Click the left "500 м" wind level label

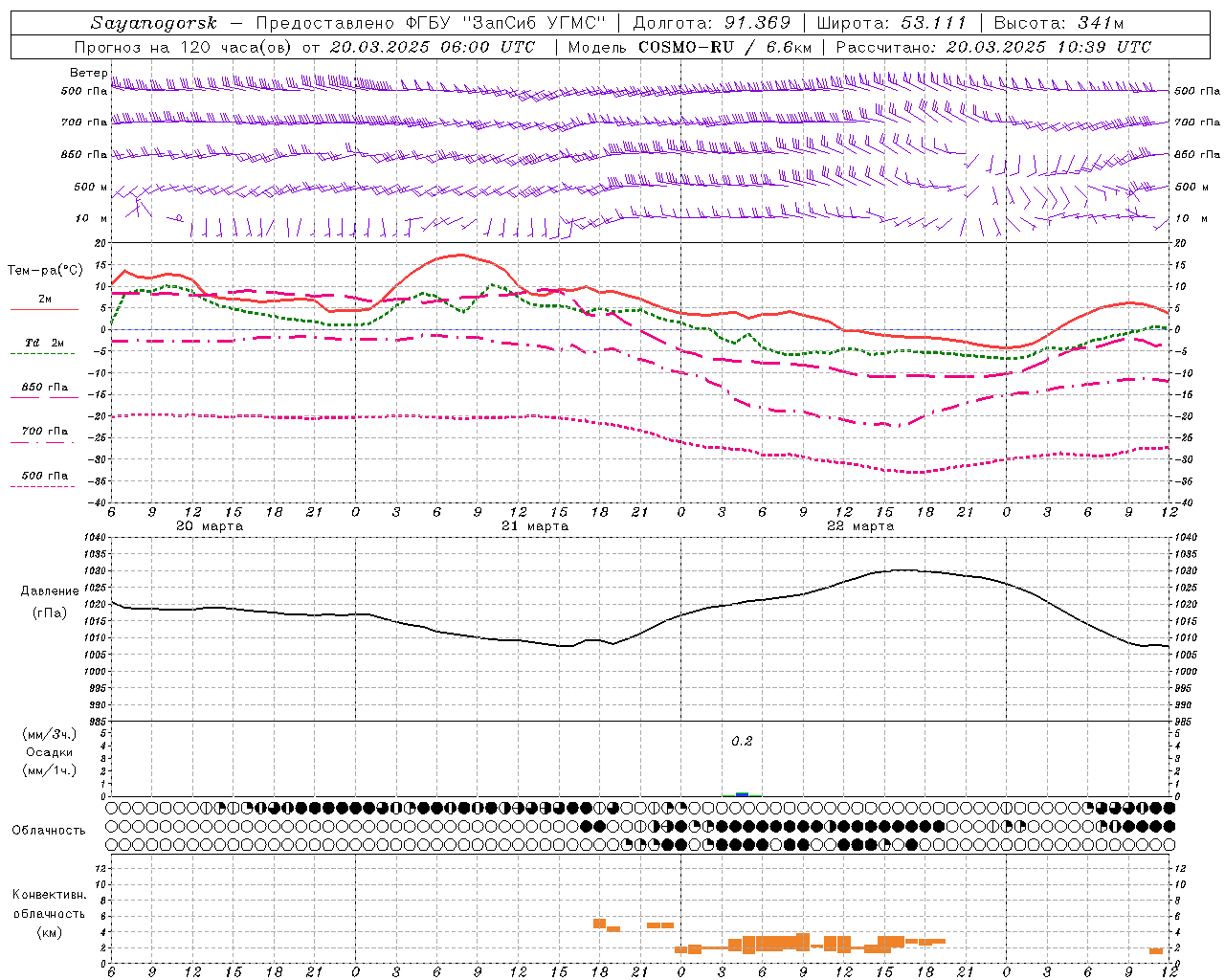[91, 187]
